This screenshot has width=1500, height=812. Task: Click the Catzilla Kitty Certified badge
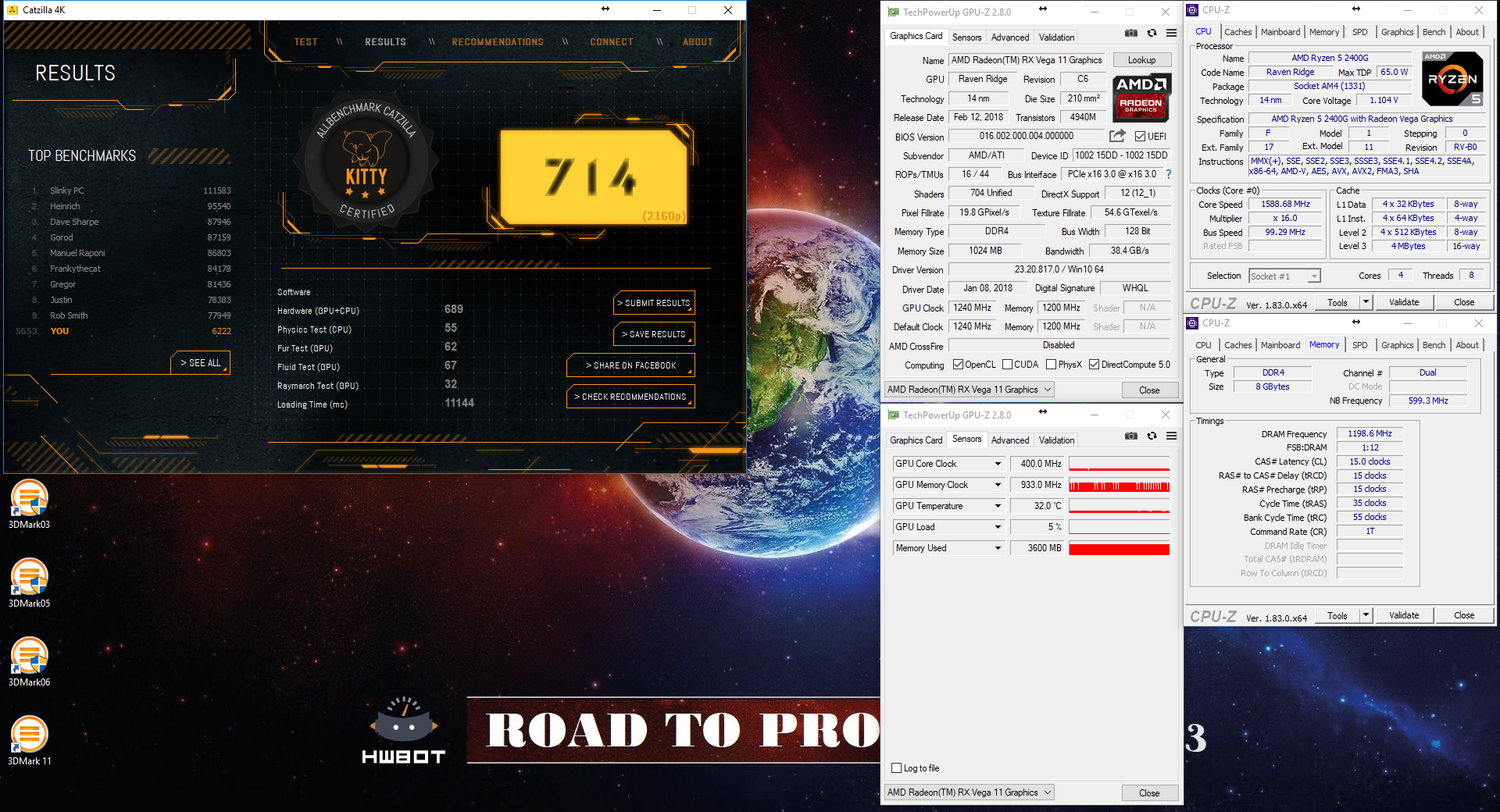pyautogui.click(x=365, y=162)
